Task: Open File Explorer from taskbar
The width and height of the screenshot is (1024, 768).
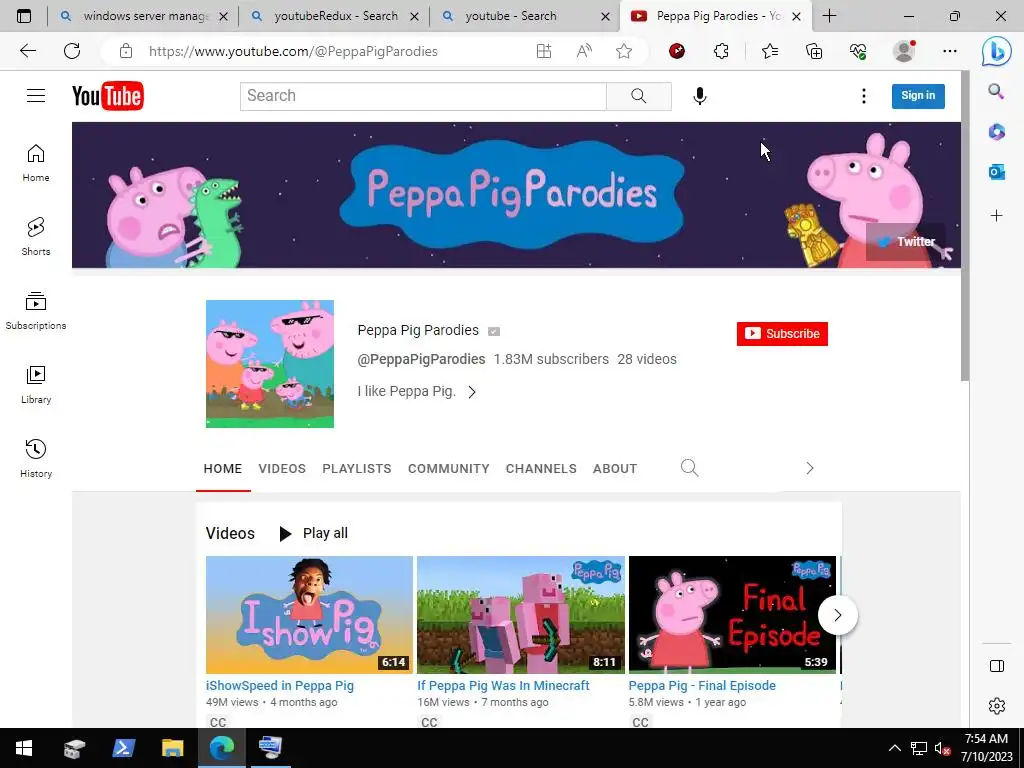Action: [x=172, y=748]
